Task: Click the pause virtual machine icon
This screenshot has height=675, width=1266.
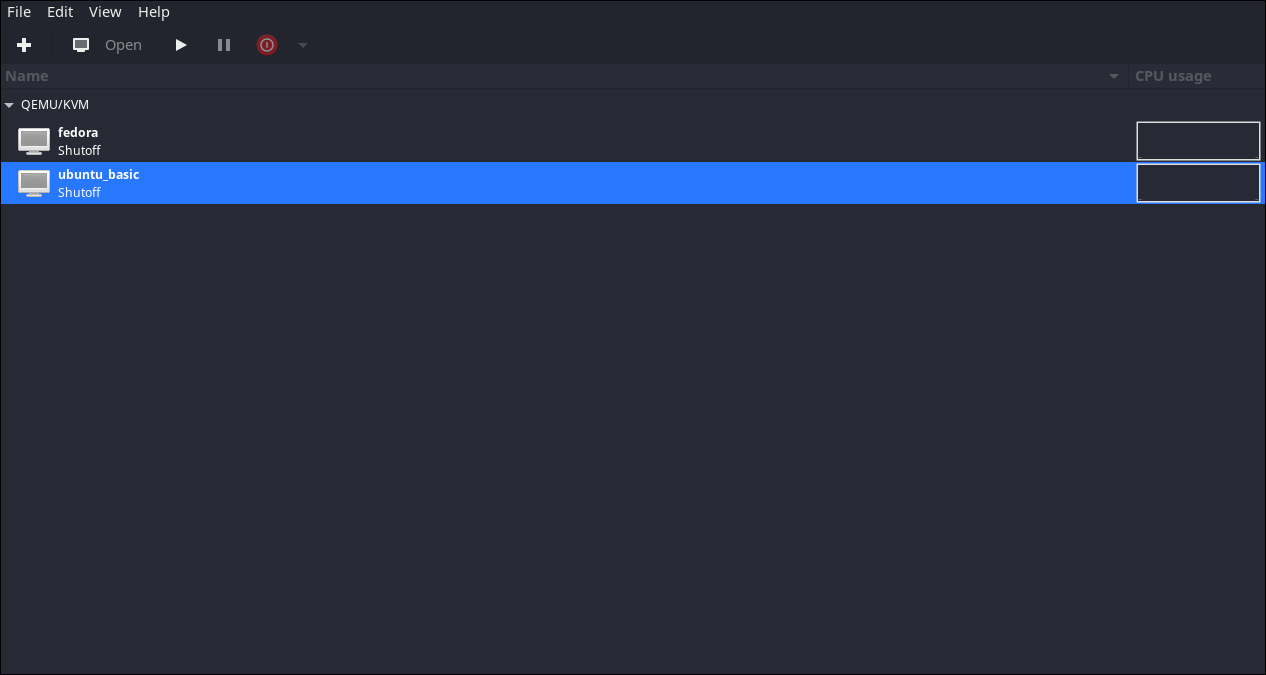Action: pyautogui.click(x=224, y=45)
